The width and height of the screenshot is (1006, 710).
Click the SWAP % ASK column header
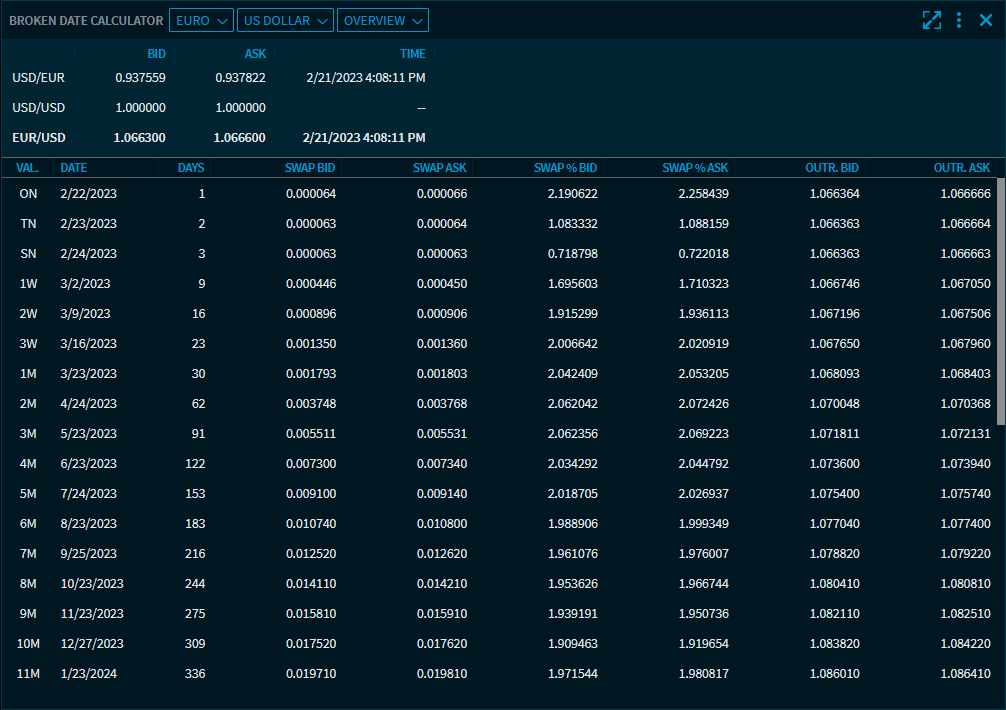pyautogui.click(x=695, y=168)
